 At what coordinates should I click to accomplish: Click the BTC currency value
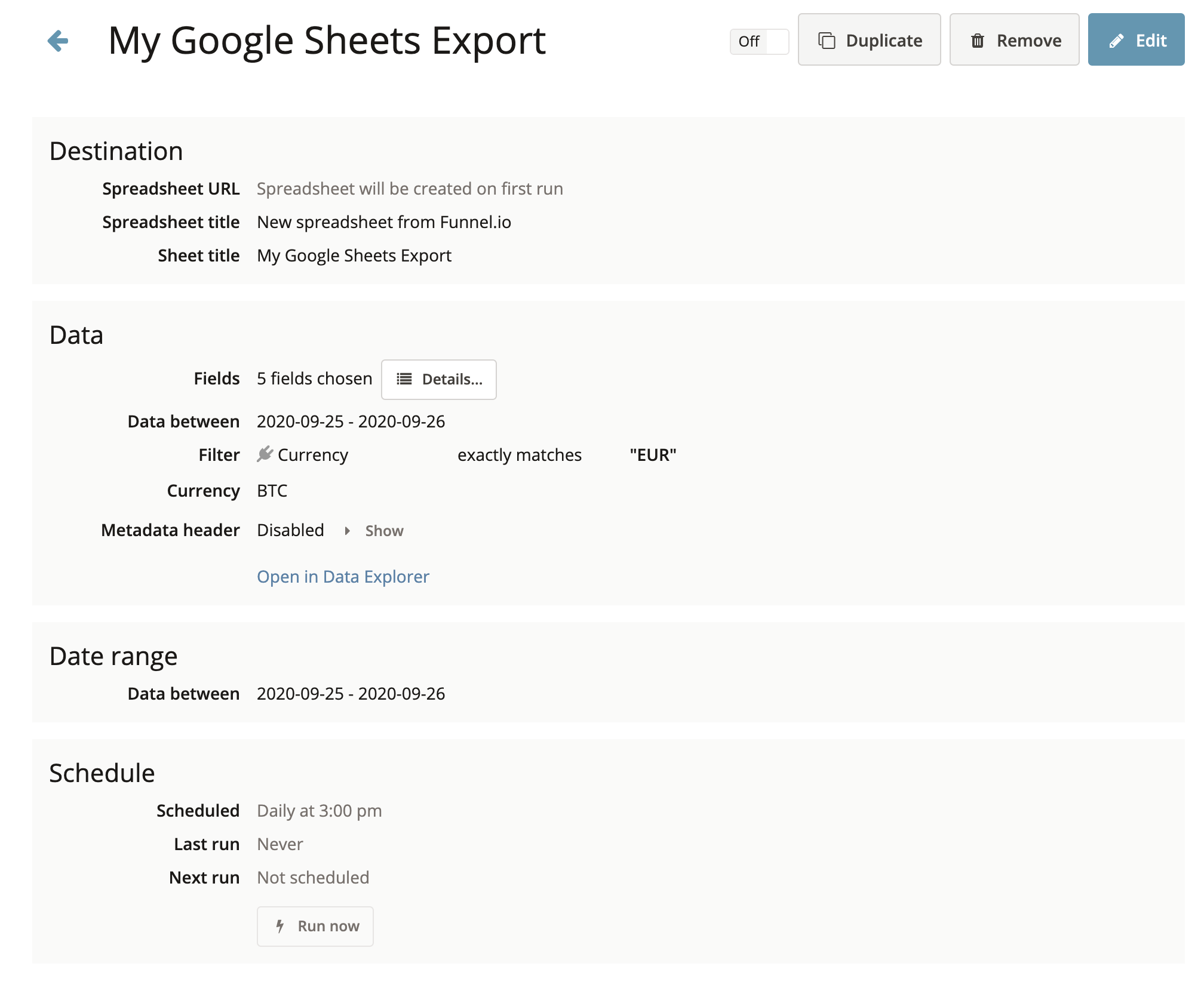click(x=272, y=491)
